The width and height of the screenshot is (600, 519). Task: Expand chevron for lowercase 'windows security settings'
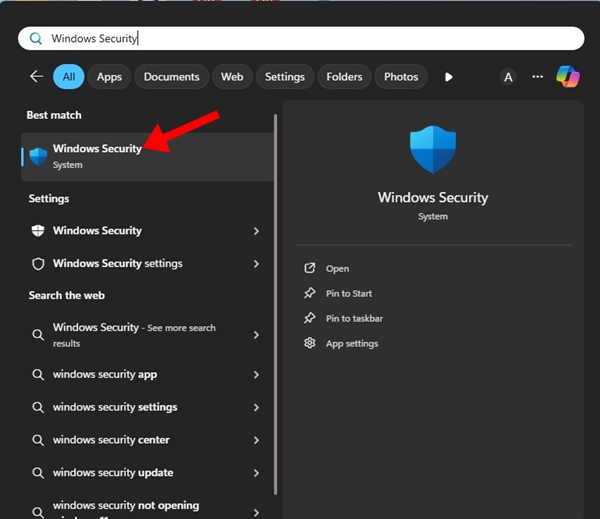(256, 407)
